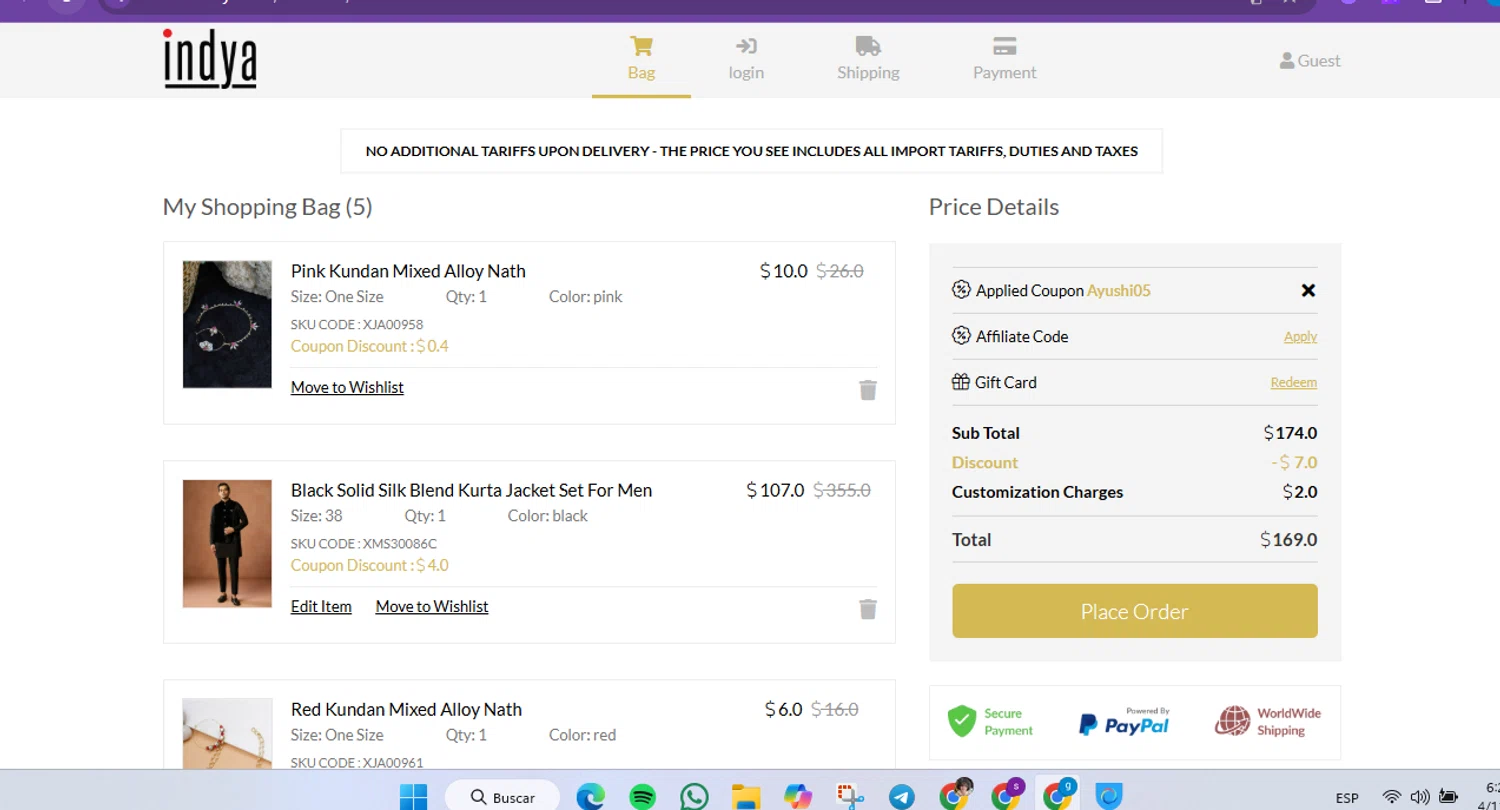Image resolution: width=1500 pixels, height=810 pixels.
Task: Open Spotify from the taskbar
Action: point(643,797)
